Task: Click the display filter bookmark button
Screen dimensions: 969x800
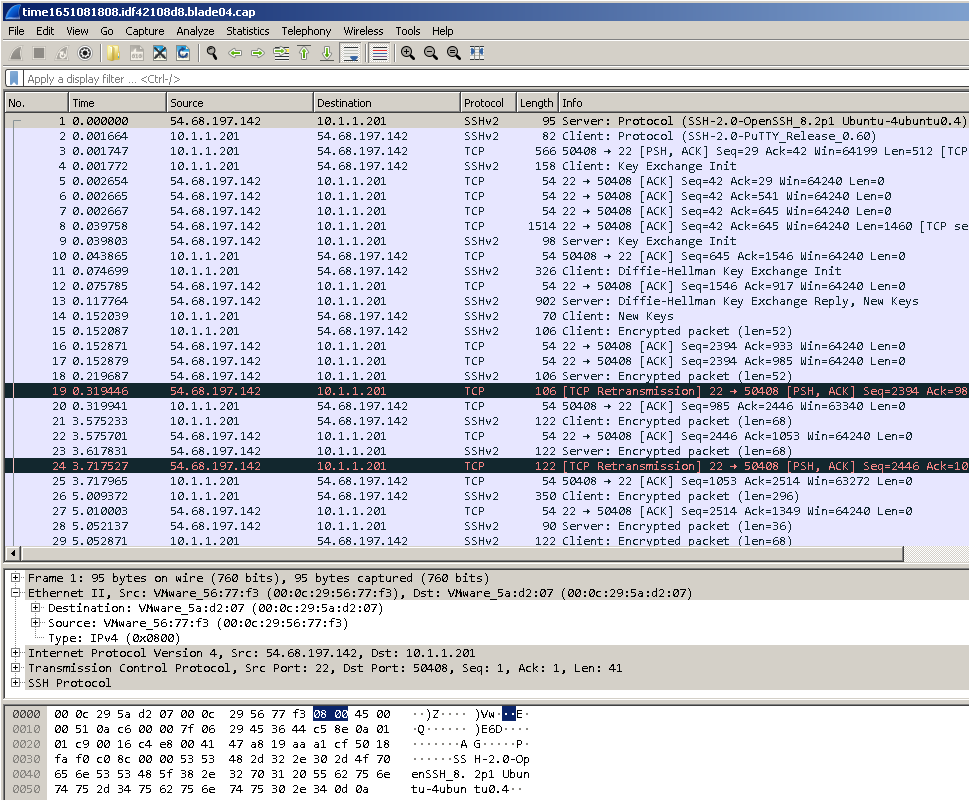Action: [x=14, y=78]
